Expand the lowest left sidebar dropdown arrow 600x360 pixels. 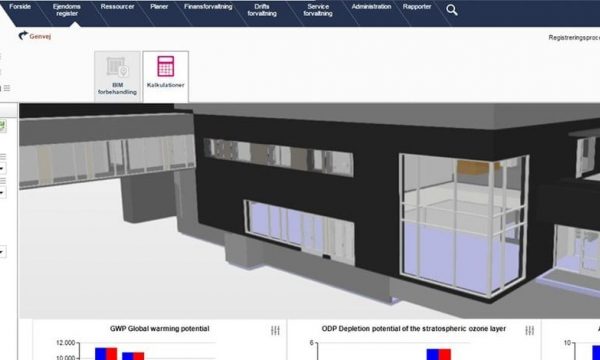(x=2, y=252)
